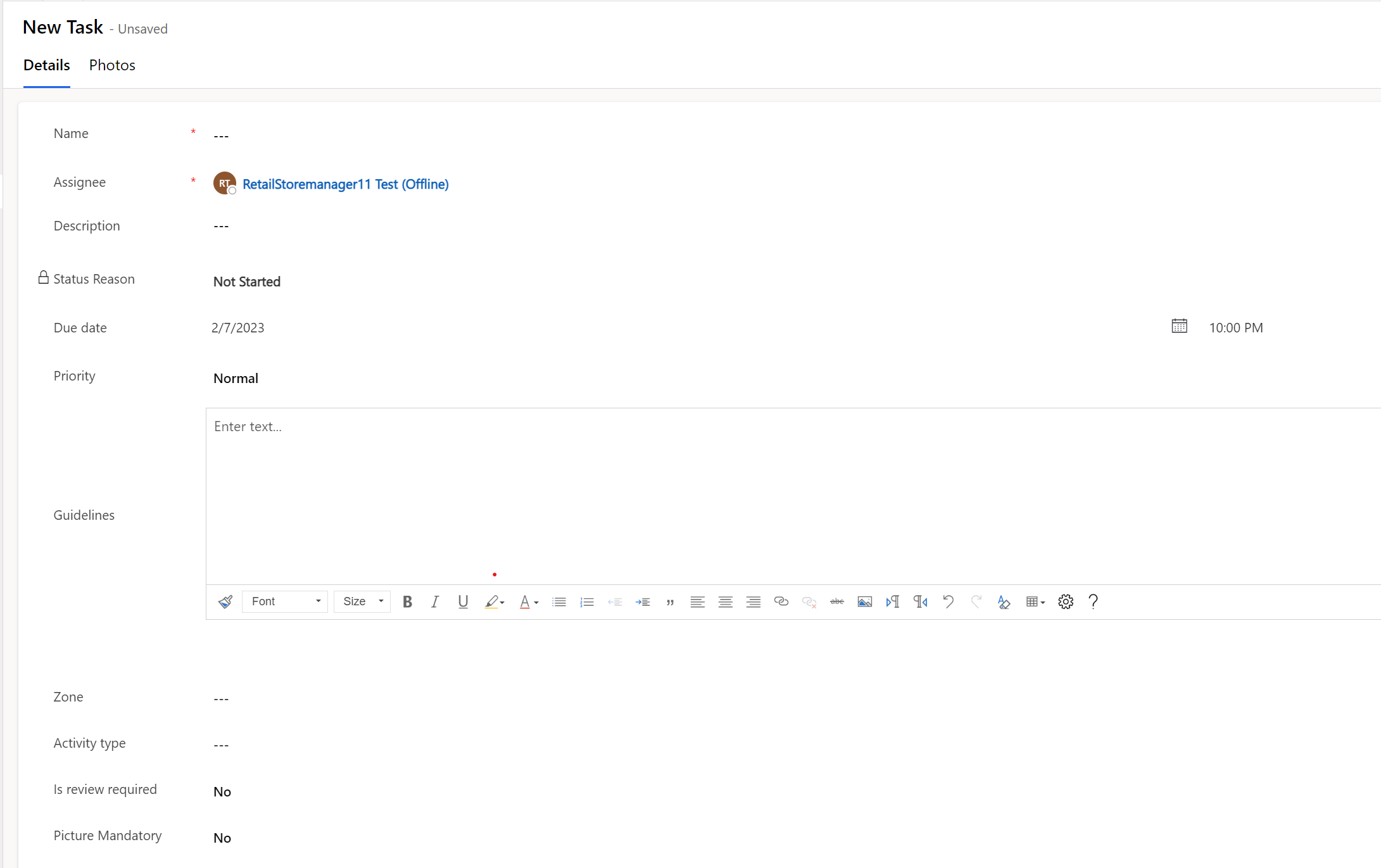Image resolution: width=1381 pixels, height=868 pixels.
Task: Click the Bold formatting icon
Action: [407, 600]
